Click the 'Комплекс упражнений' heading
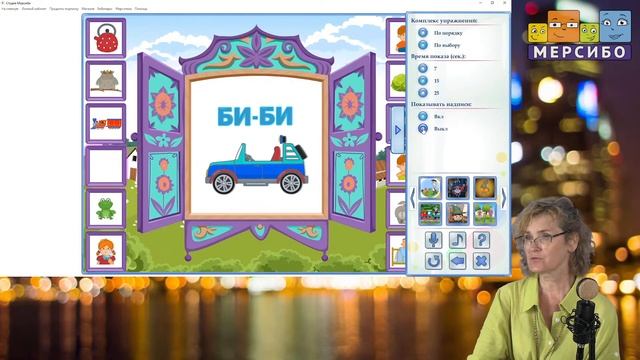The image size is (640, 360). point(444,20)
